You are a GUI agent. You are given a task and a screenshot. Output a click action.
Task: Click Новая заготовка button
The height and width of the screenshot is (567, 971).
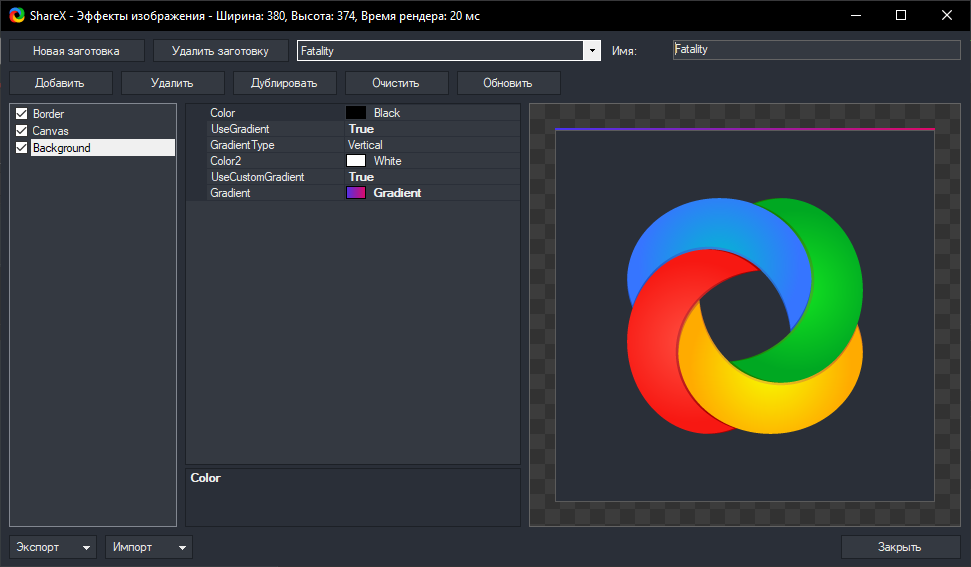point(77,51)
